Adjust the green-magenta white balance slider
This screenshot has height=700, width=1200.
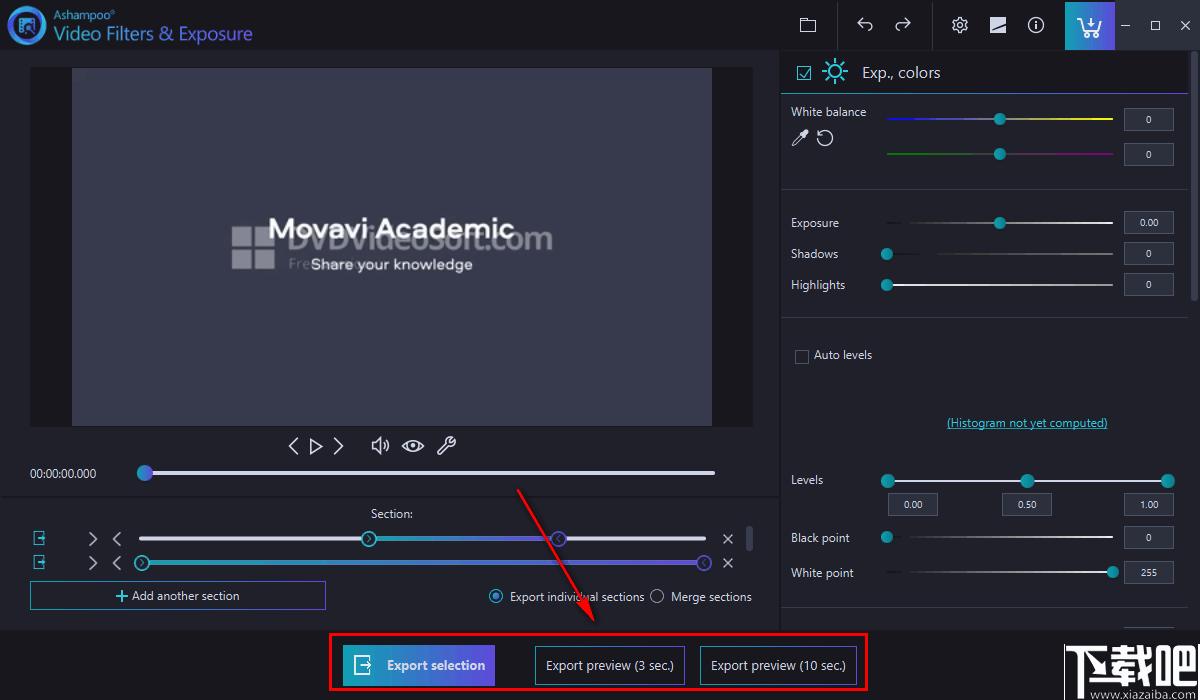(x=1000, y=154)
